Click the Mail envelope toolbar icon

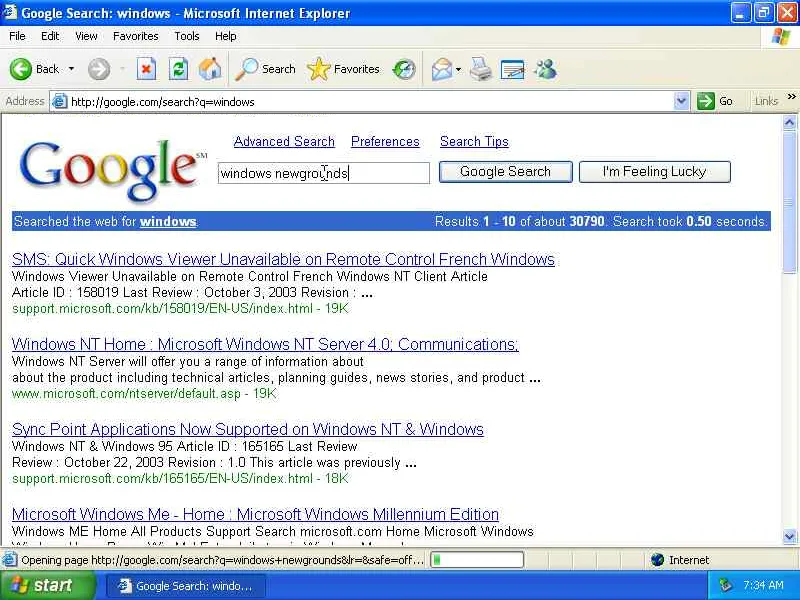(x=442, y=69)
